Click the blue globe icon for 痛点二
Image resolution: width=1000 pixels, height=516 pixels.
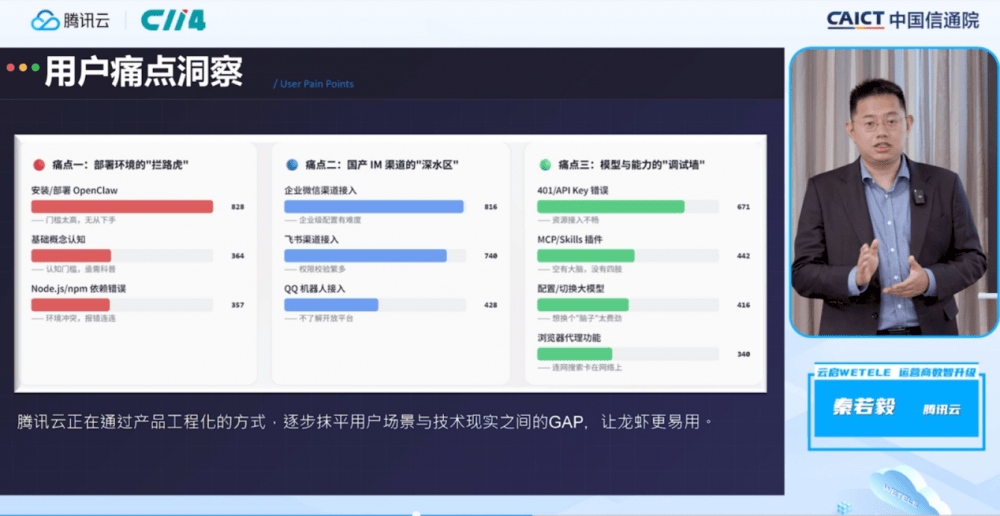coord(292,165)
